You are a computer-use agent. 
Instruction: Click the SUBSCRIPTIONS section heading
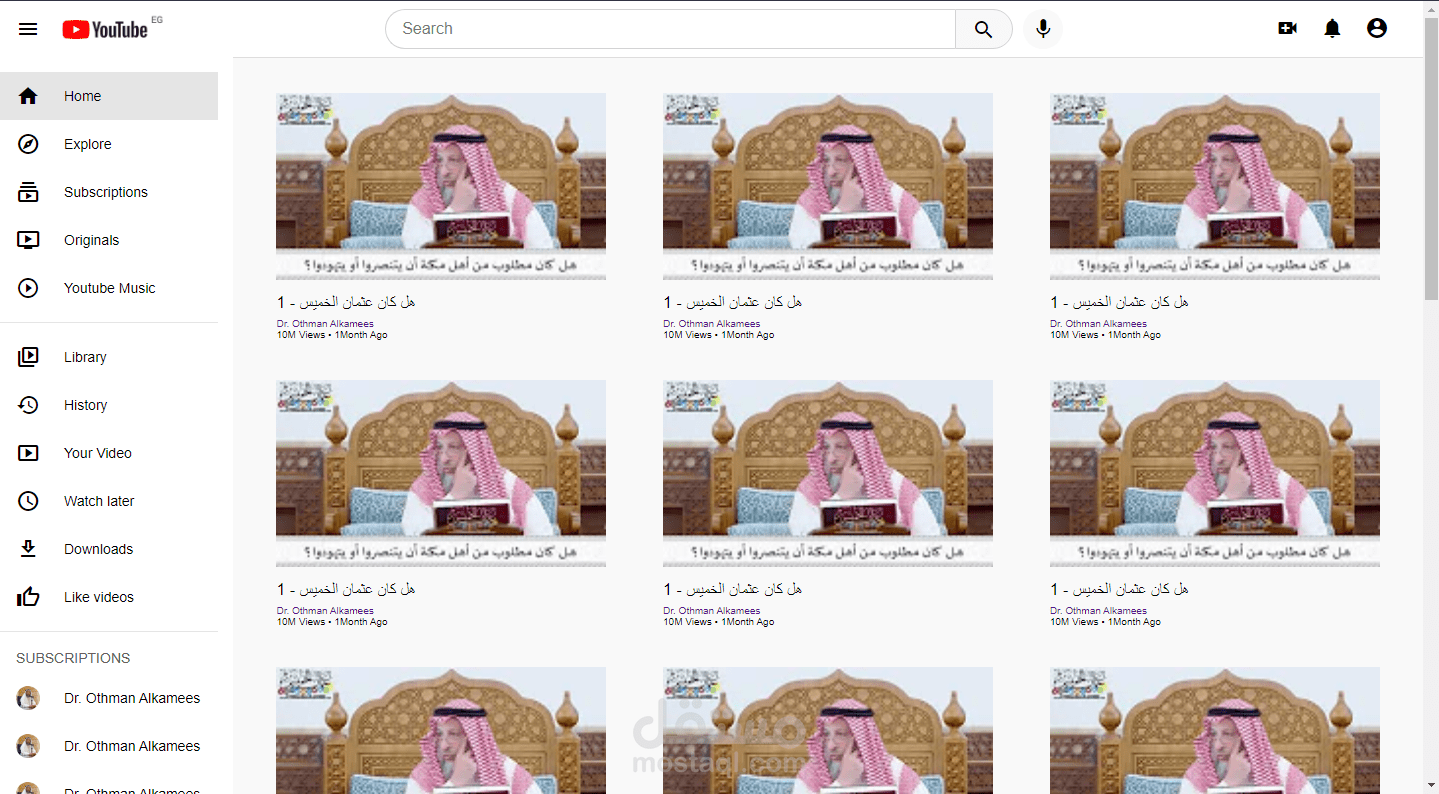73,658
